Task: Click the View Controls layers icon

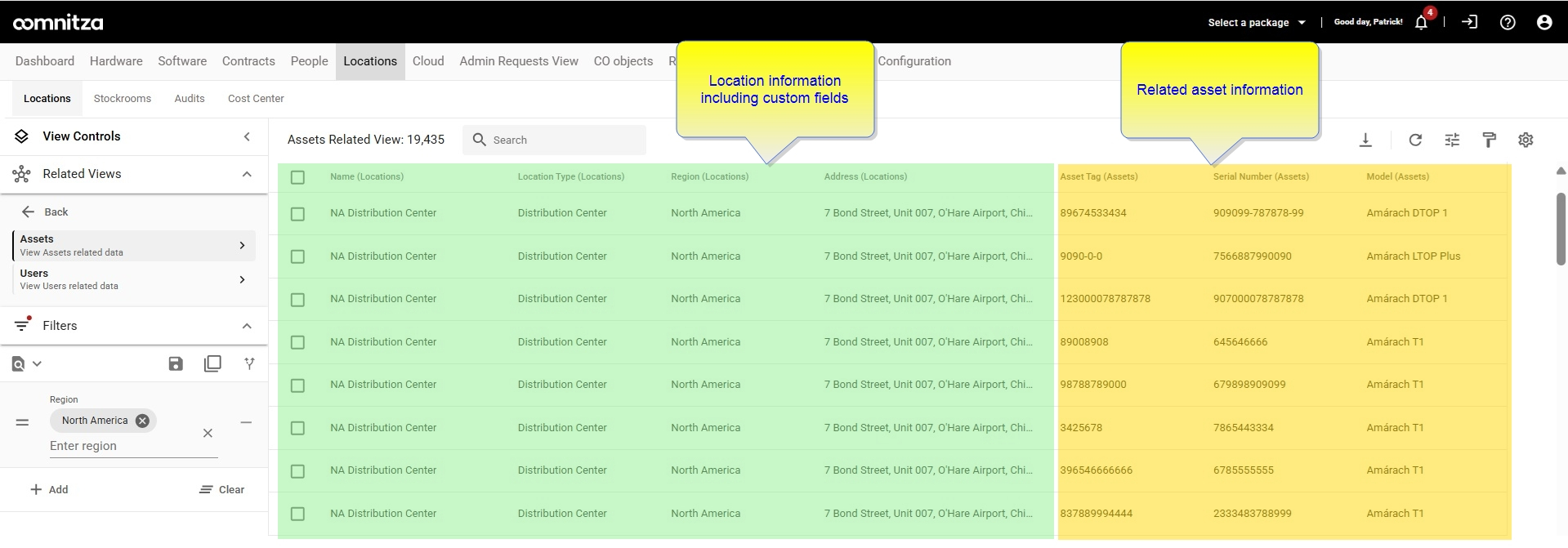Action: [22, 136]
